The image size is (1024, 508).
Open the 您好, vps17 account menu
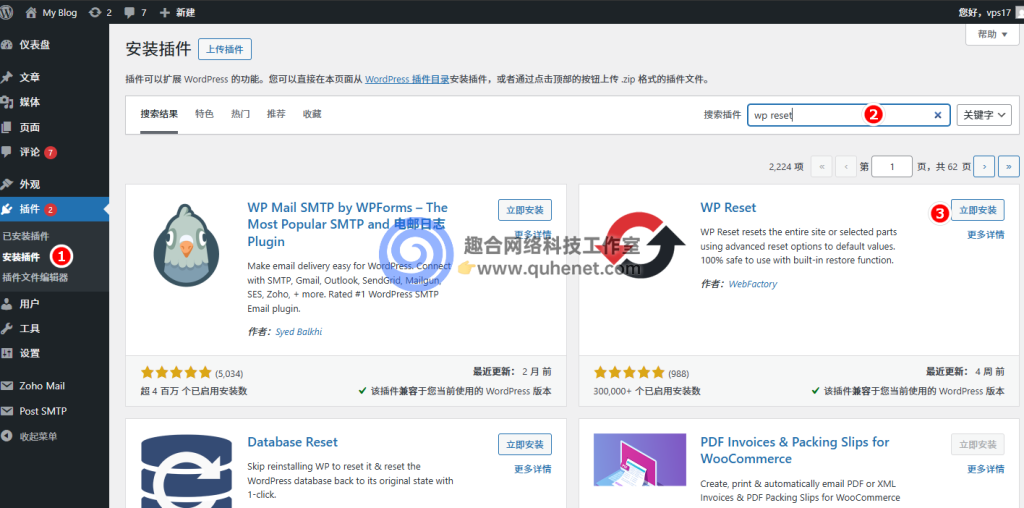pyautogui.click(x=990, y=12)
